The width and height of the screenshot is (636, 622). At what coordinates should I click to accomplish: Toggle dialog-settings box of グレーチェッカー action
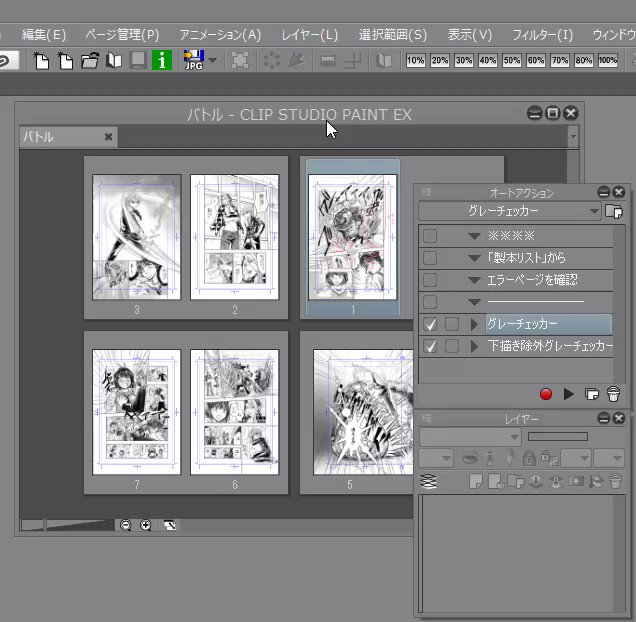click(x=452, y=324)
